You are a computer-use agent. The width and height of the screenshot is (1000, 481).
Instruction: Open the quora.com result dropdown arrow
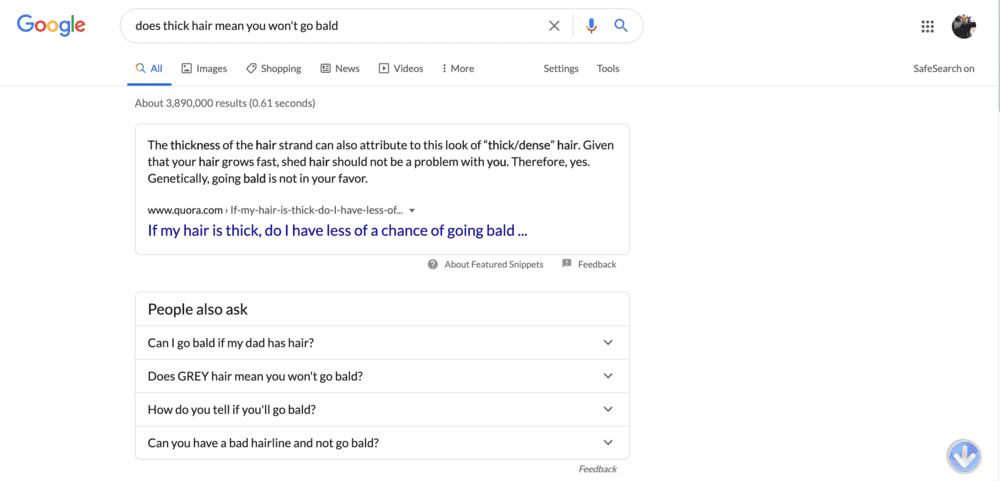tap(412, 211)
